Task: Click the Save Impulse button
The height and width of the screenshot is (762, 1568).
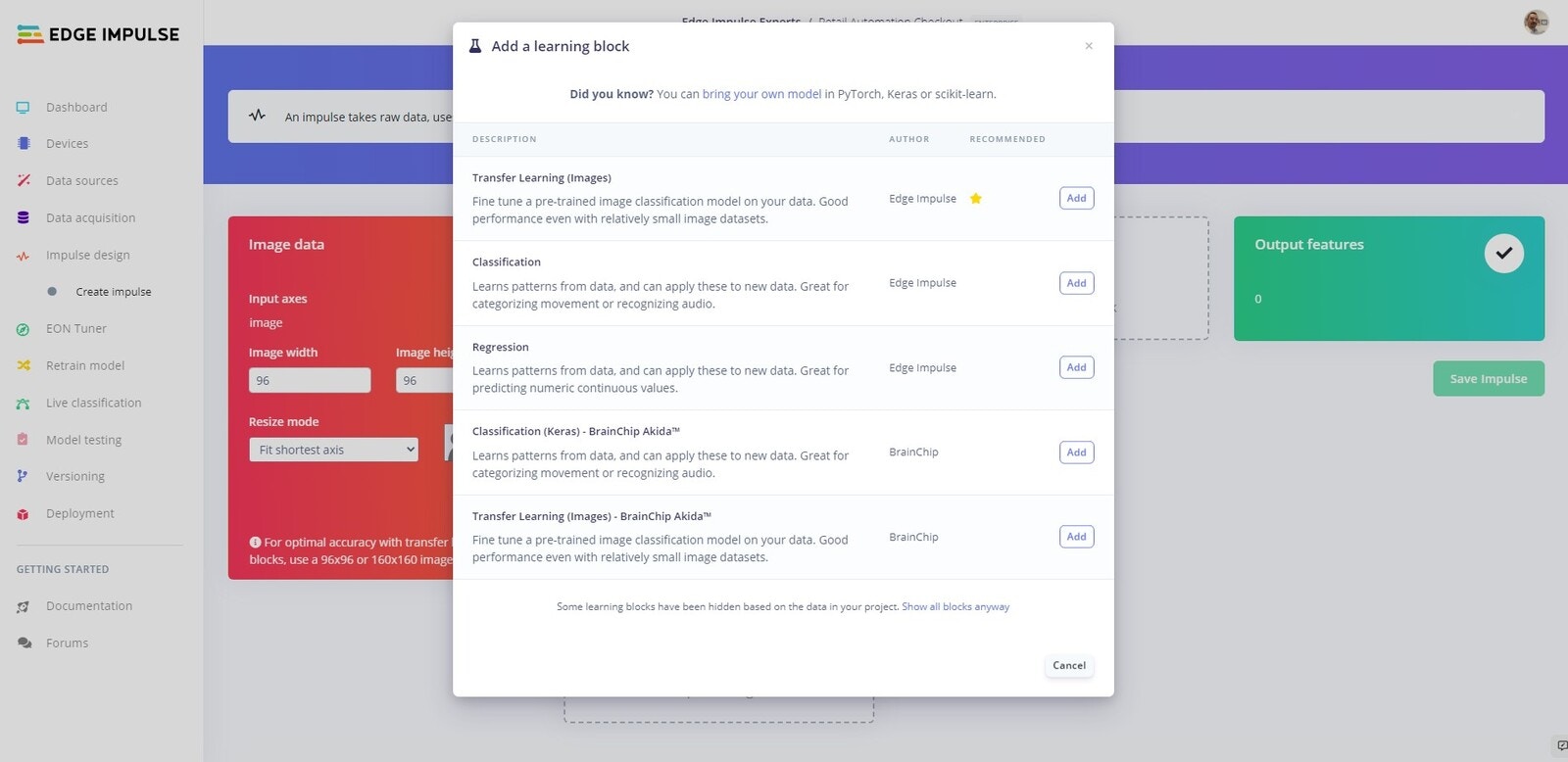Action: pos(1489,379)
